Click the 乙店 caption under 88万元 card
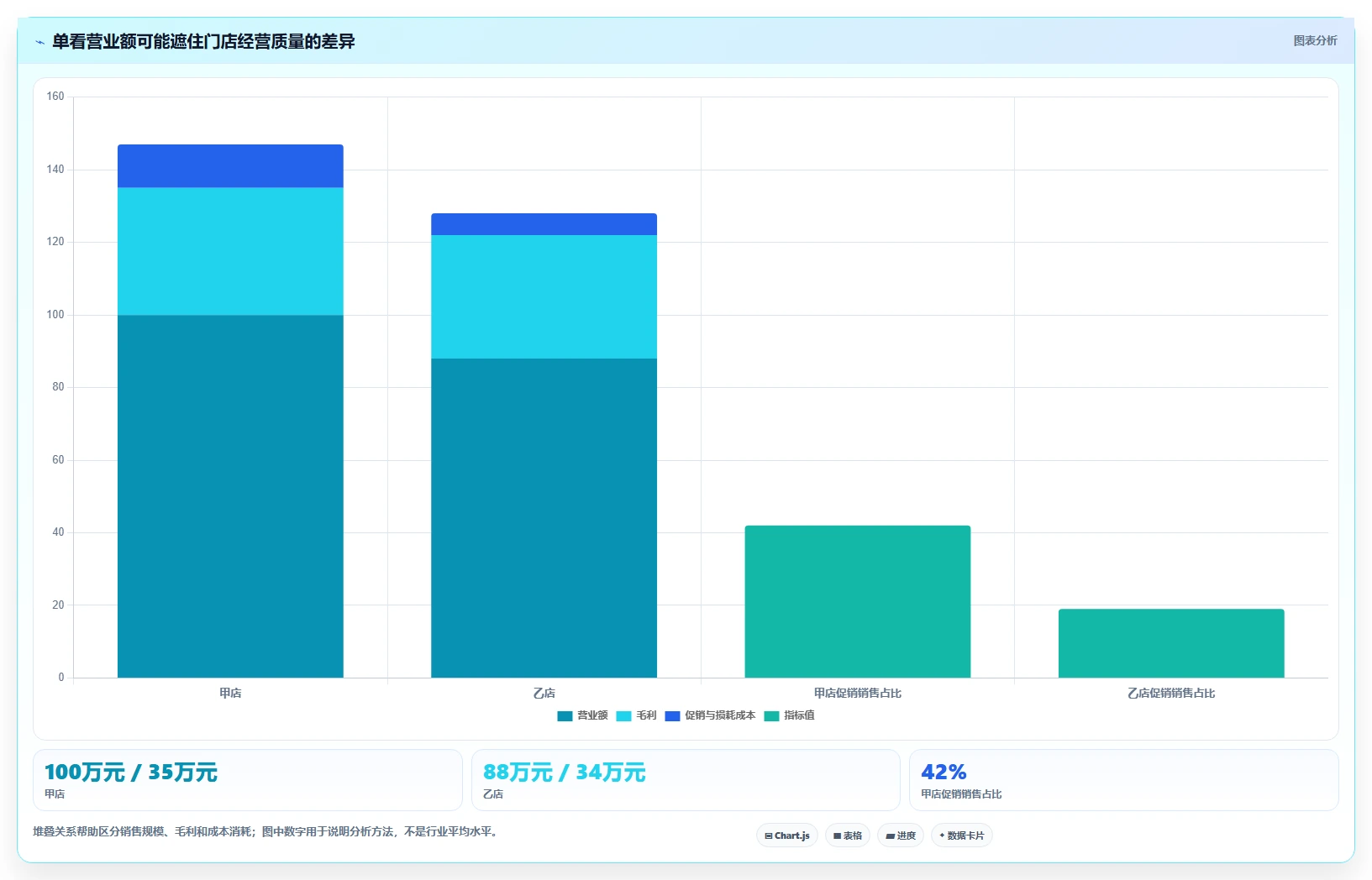This screenshot has width=1372, height=880. point(493,794)
